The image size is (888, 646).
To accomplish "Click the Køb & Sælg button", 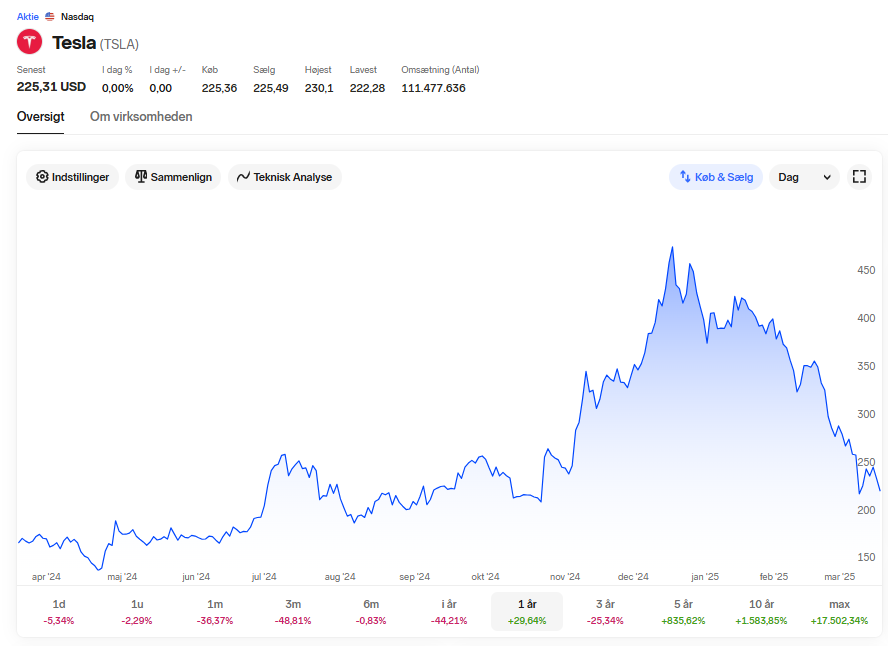I will (x=716, y=177).
